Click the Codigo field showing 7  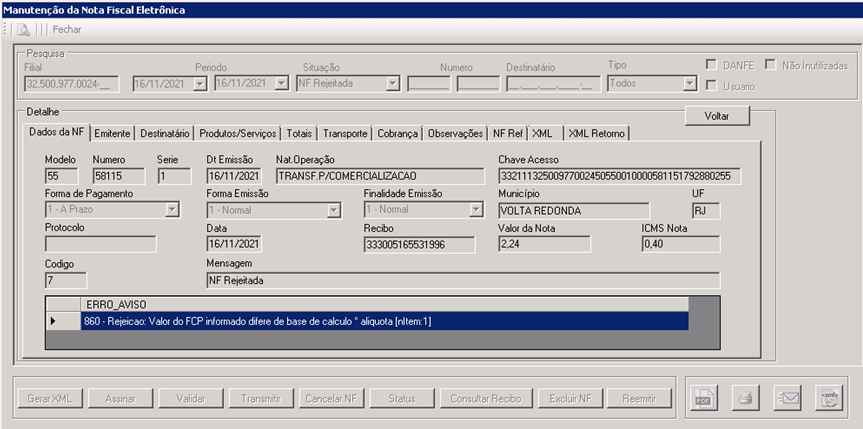[65, 281]
